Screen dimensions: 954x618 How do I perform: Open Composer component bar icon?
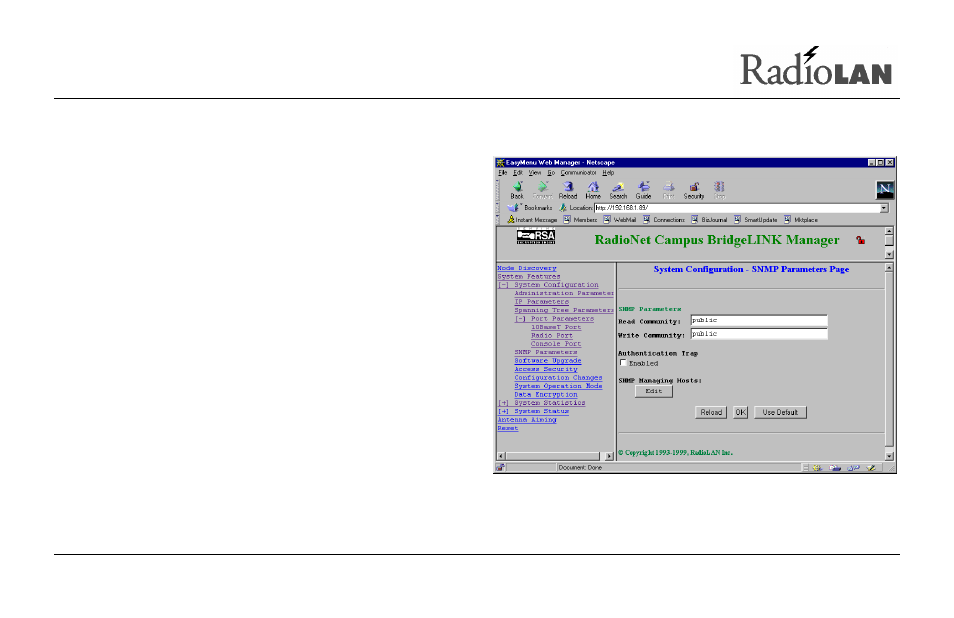[871, 468]
